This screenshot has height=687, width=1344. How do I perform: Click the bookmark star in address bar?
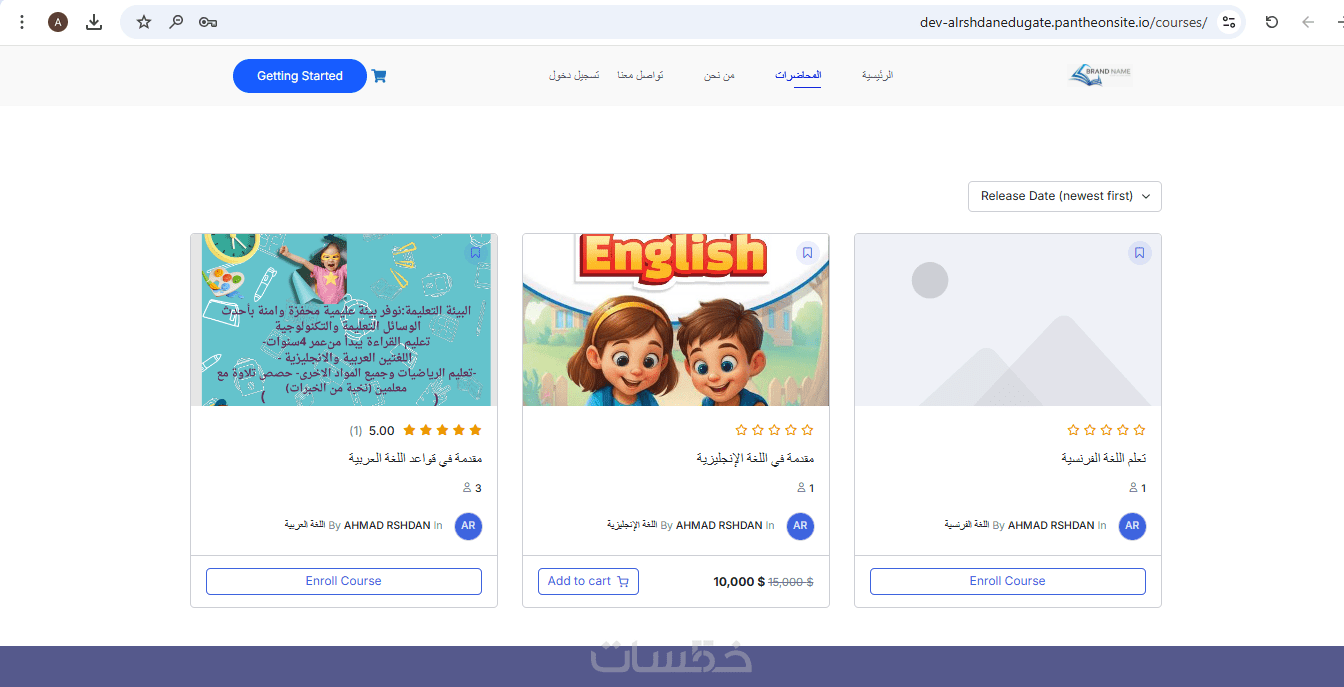pyautogui.click(x=144, y=22)
